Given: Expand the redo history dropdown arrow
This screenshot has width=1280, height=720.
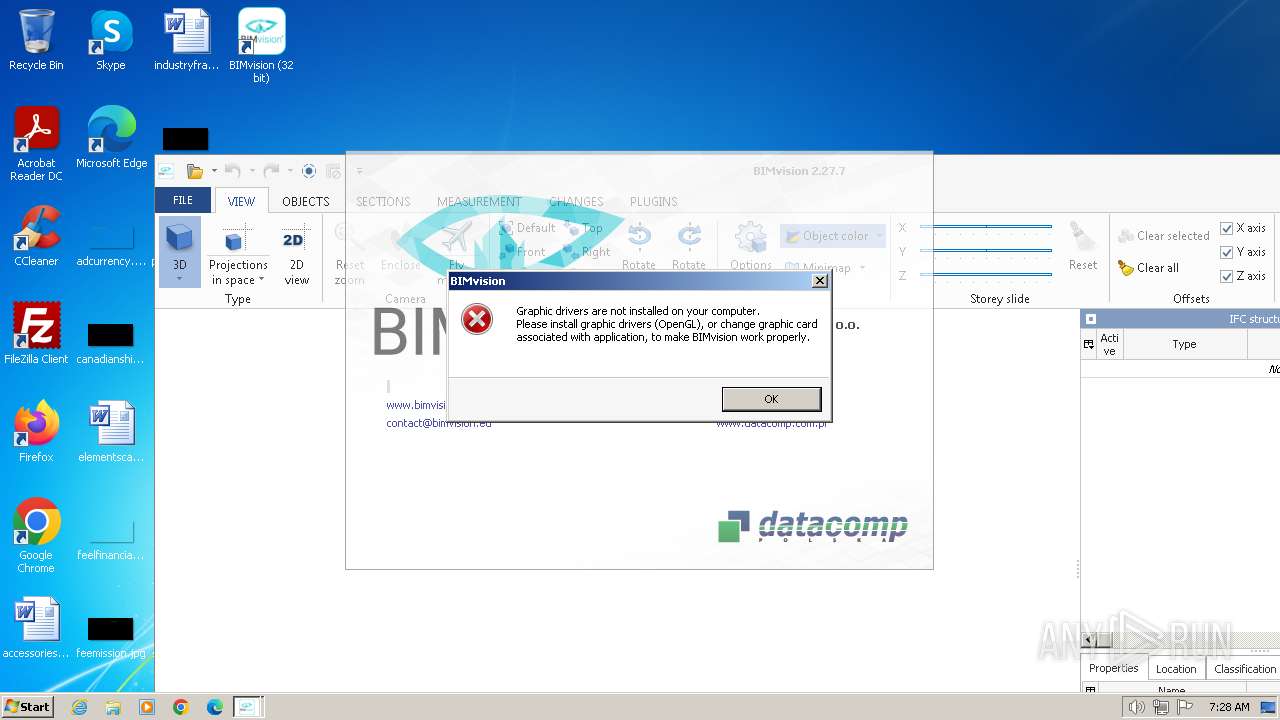Looking at the screenshot, I should [290, 171].
